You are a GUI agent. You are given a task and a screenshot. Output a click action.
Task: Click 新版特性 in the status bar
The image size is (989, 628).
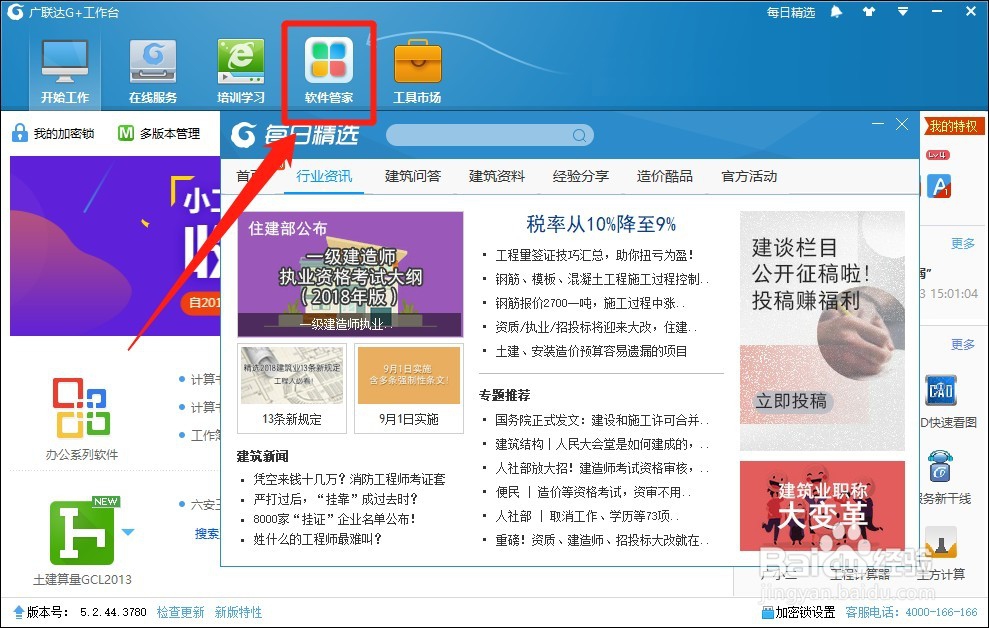coord(238,612)
